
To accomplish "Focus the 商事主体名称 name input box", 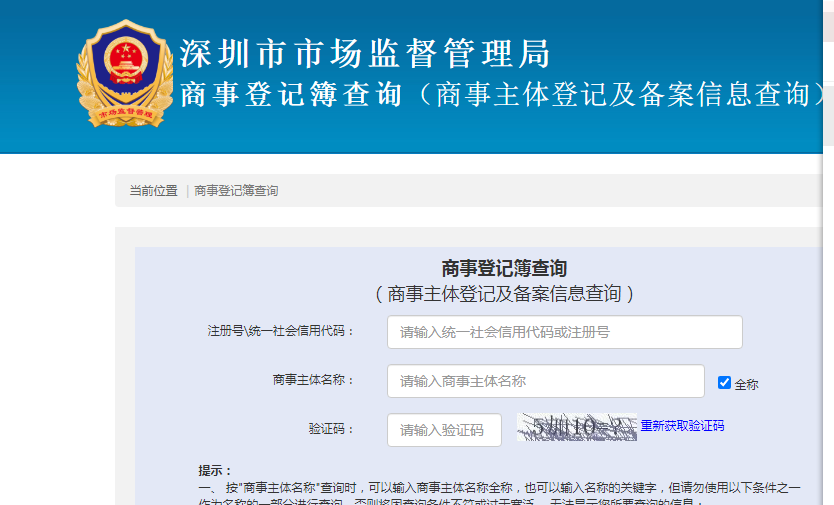I will click(545, 381).
